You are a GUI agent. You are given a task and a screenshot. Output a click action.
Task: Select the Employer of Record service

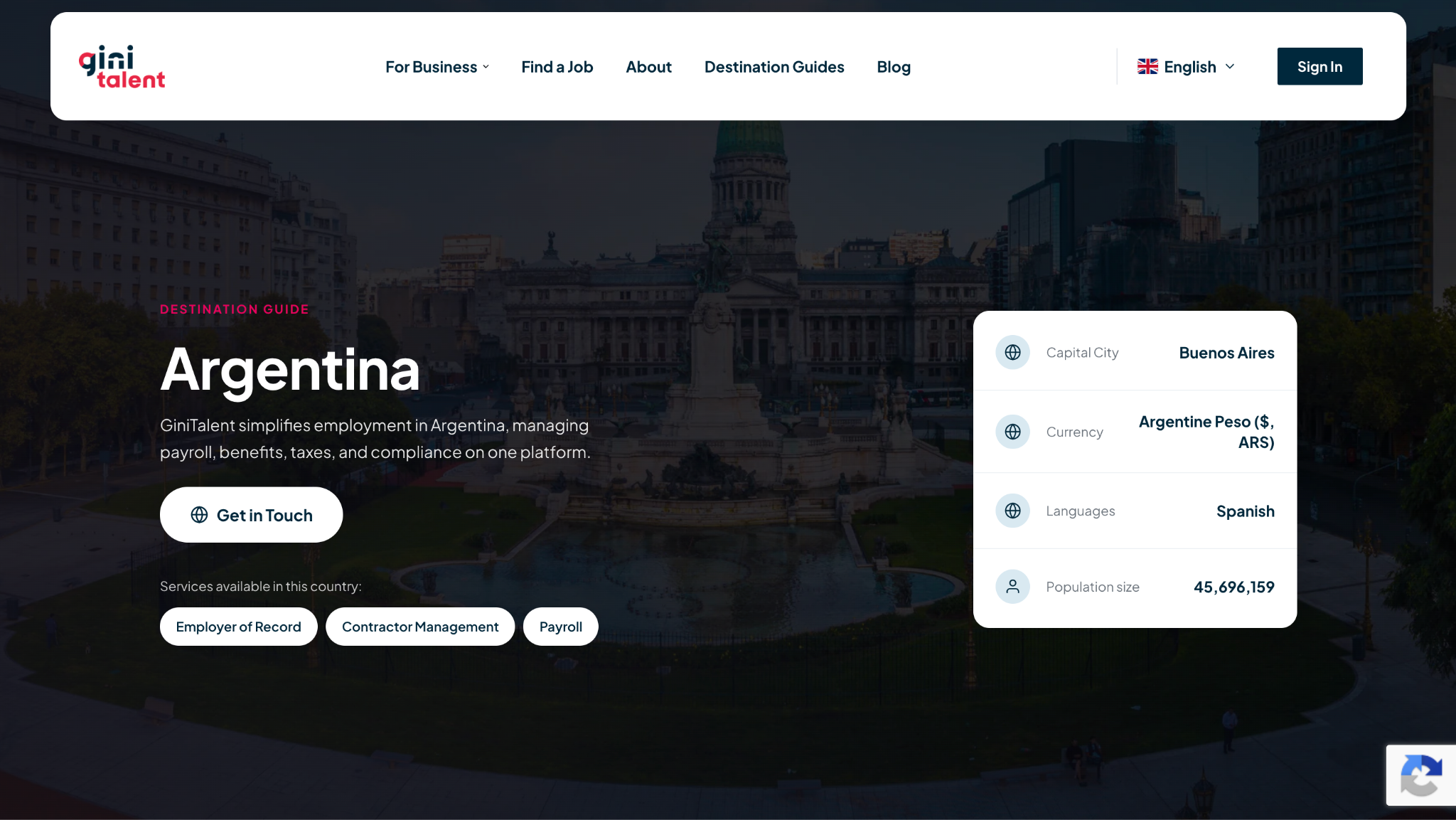click(238, 627)
